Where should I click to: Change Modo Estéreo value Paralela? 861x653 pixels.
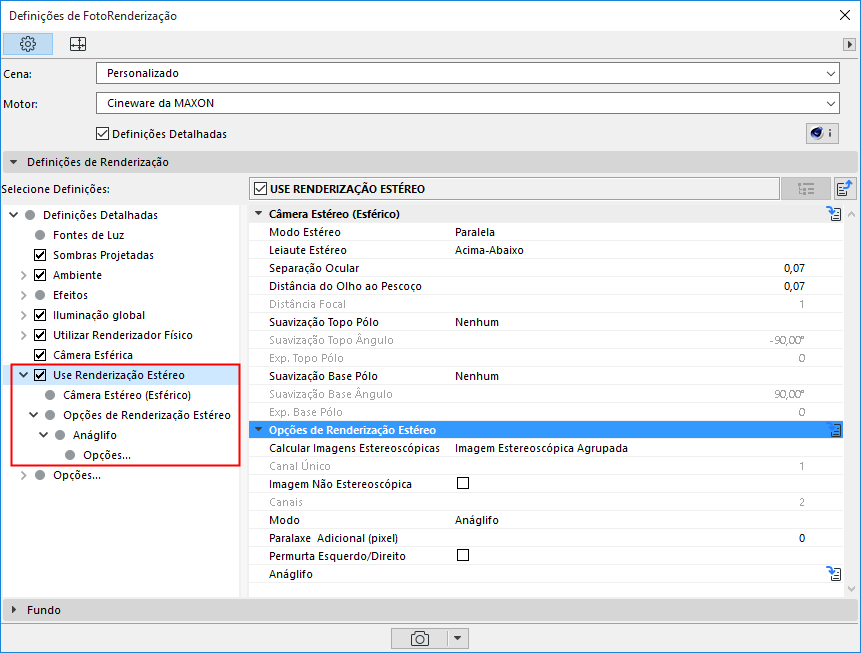tap(475, 232)
